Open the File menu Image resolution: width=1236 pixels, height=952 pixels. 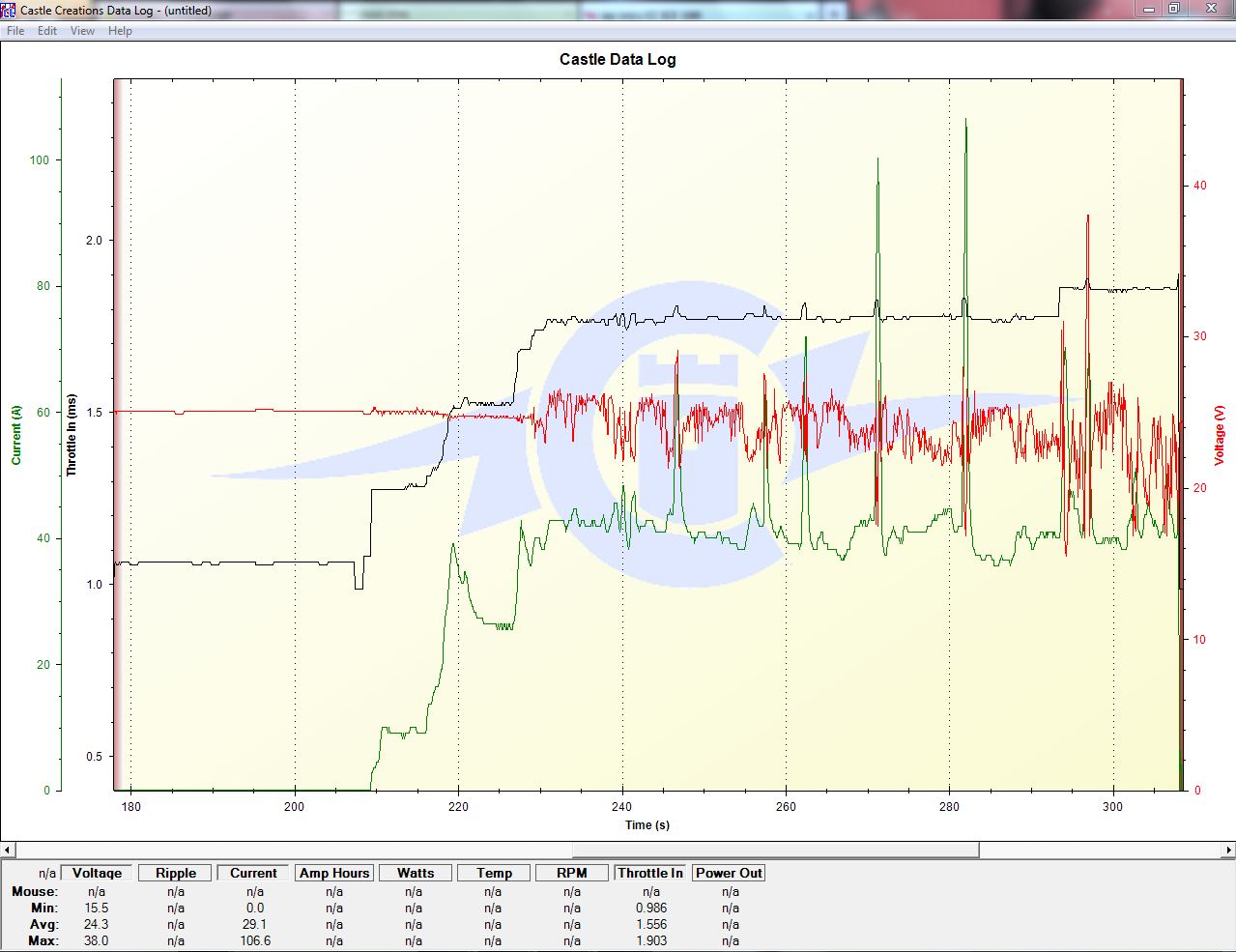pyautogui.click(x=15, y=31)
